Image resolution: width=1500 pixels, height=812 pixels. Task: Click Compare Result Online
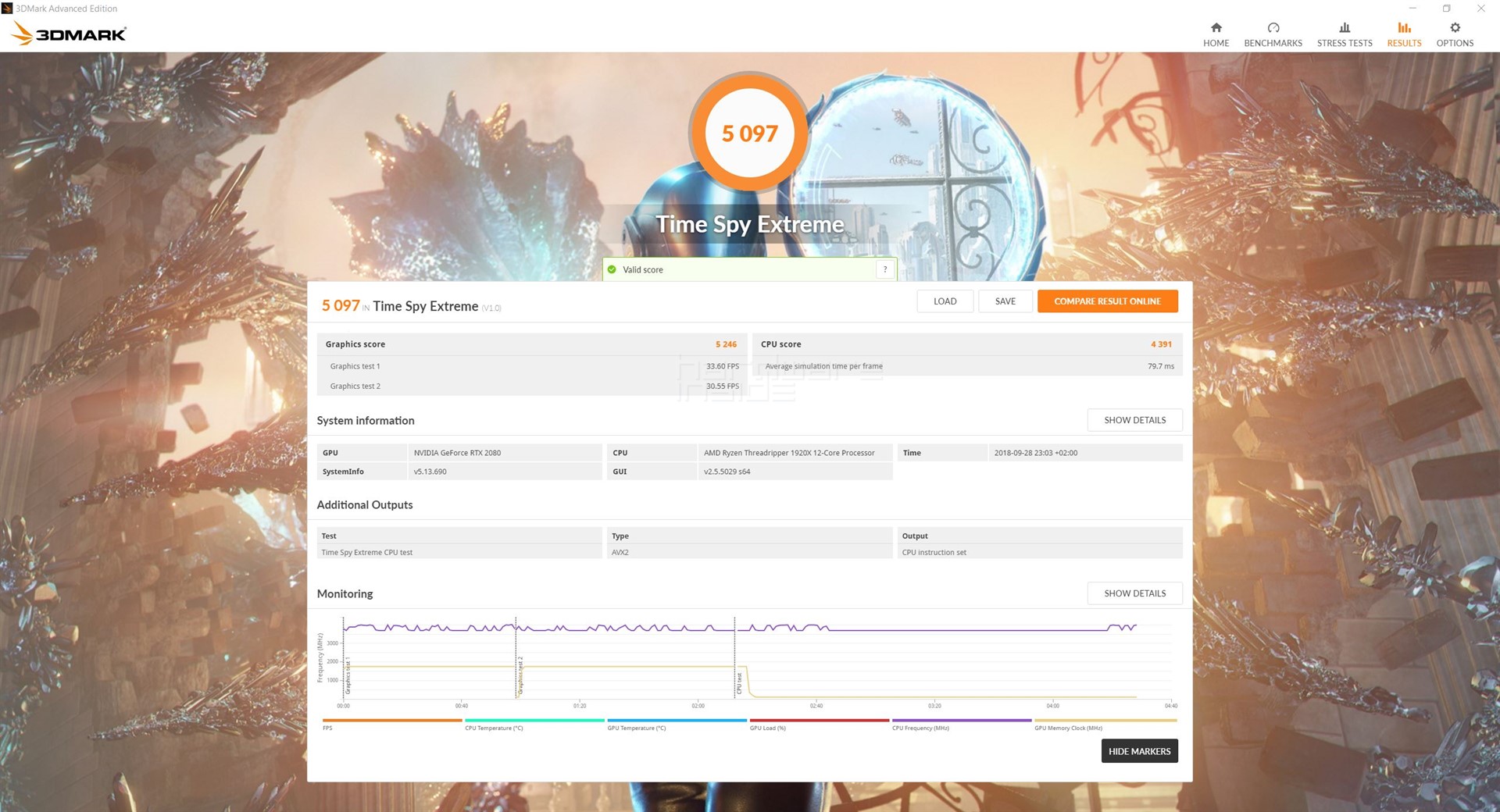[x=1107, y=301]
